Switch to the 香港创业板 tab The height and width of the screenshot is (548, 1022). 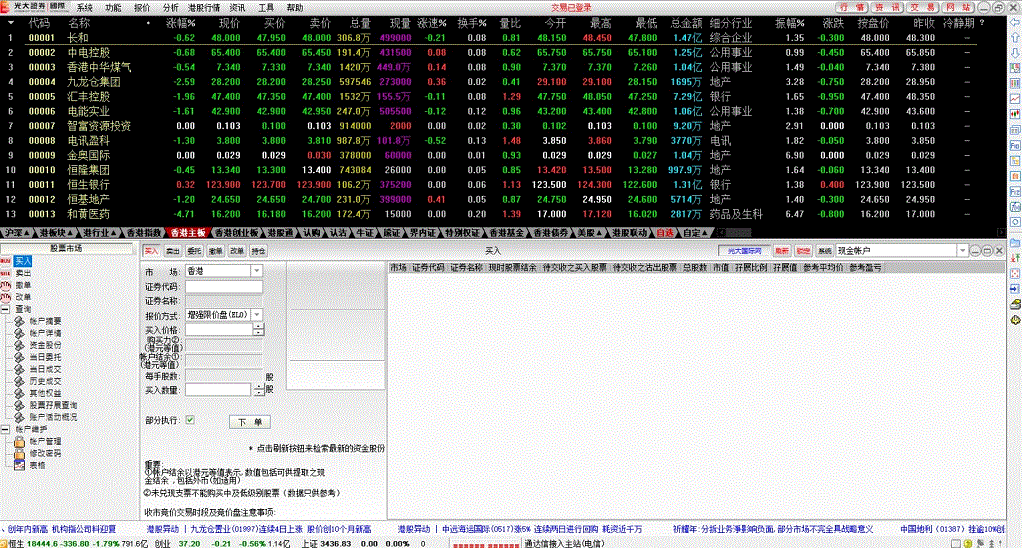point(237,233)
